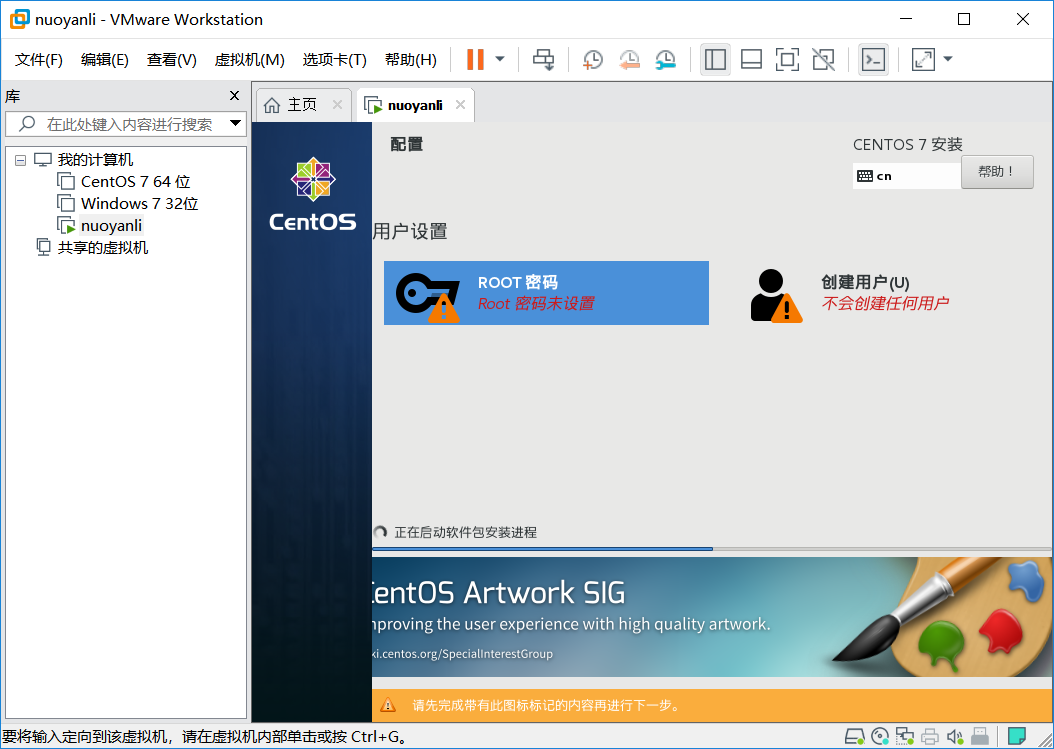Switch to the 主页 tab
The height and width of the screenshot is (749, 1054).
pyautogui.click(x=303, y=104)
